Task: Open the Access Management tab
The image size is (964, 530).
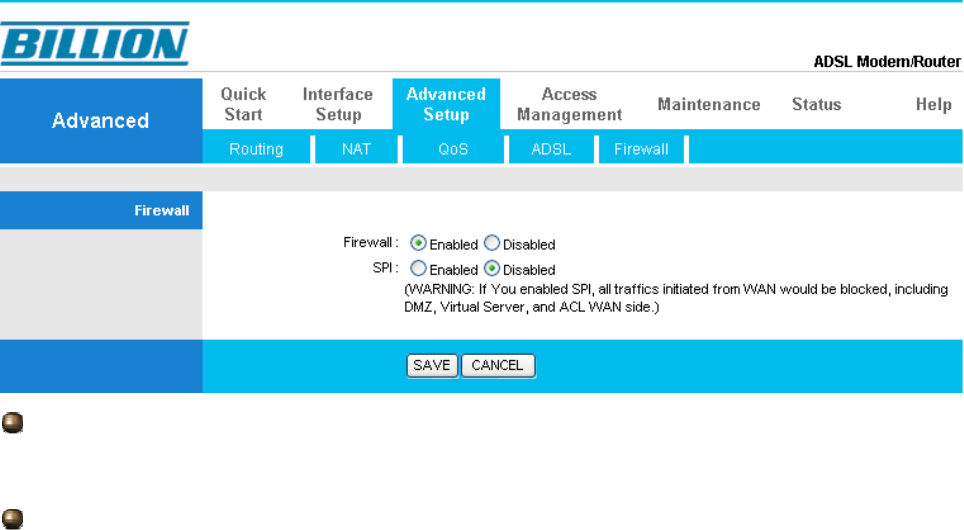Action: (569, 104)
